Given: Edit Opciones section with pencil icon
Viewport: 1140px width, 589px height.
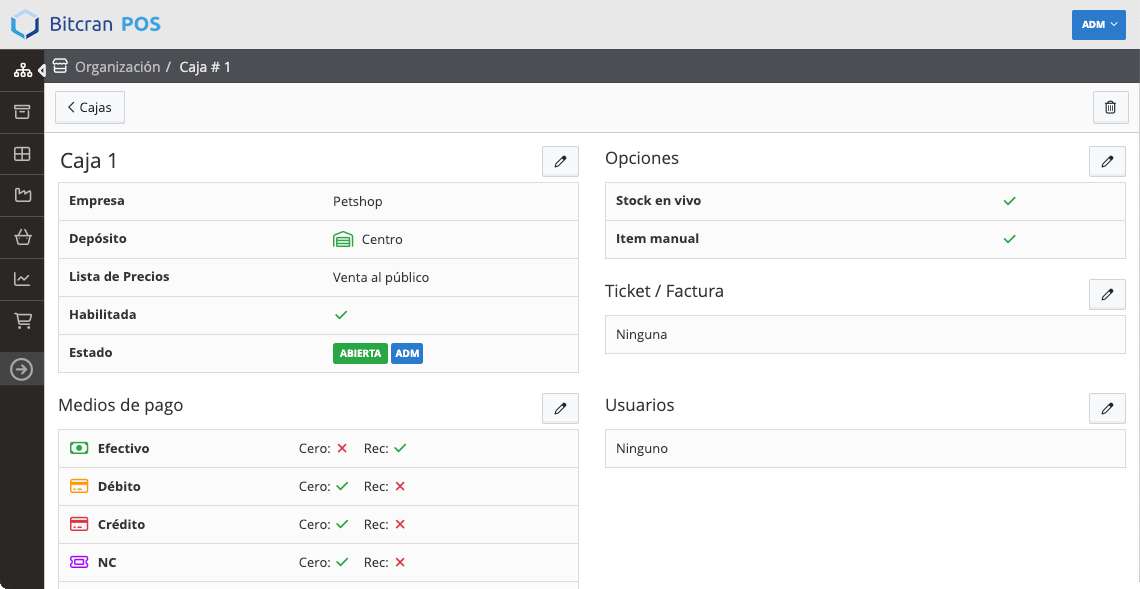Looking at the screenshot, I should (x=1107, y=161).
